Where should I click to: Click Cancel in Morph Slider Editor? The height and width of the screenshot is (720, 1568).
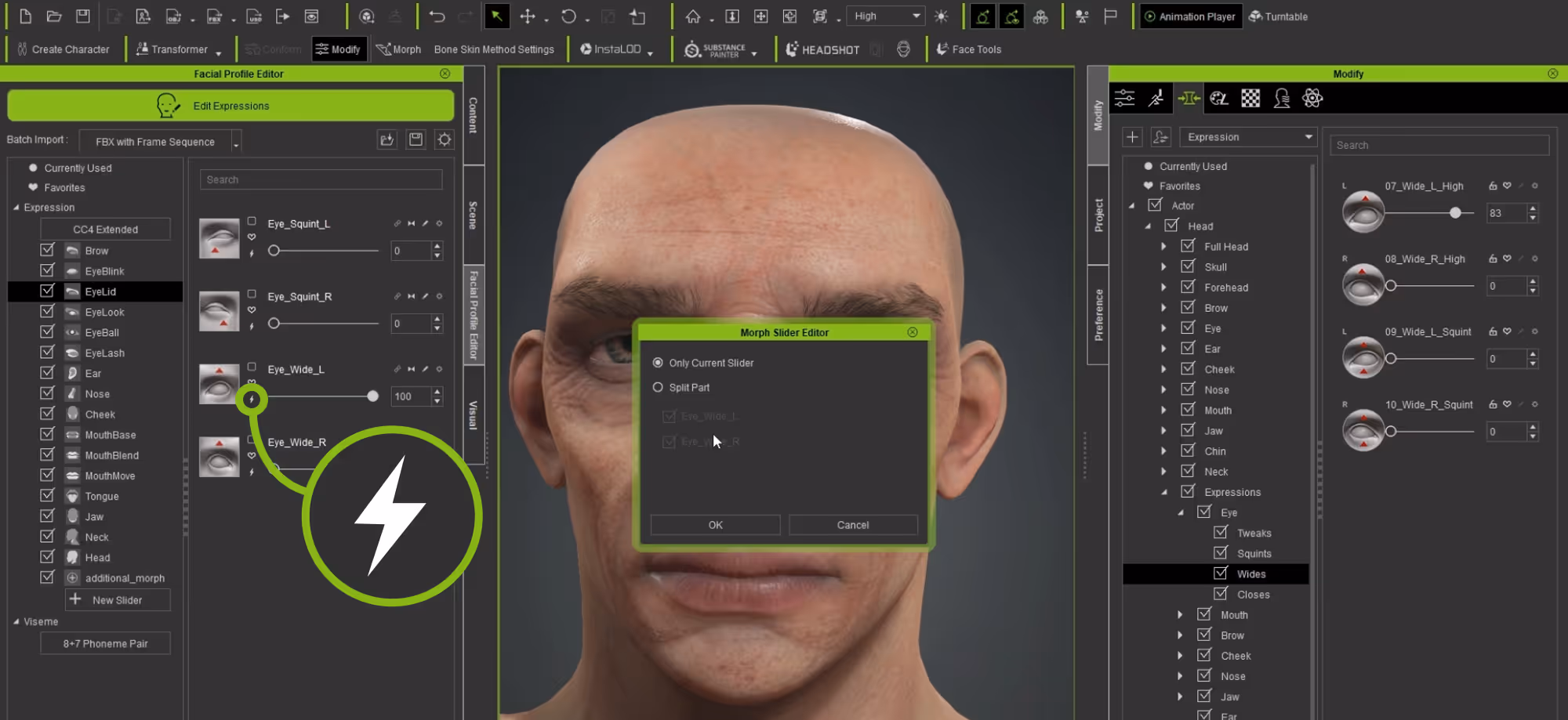pyautogui.click(x=853, y=525)
